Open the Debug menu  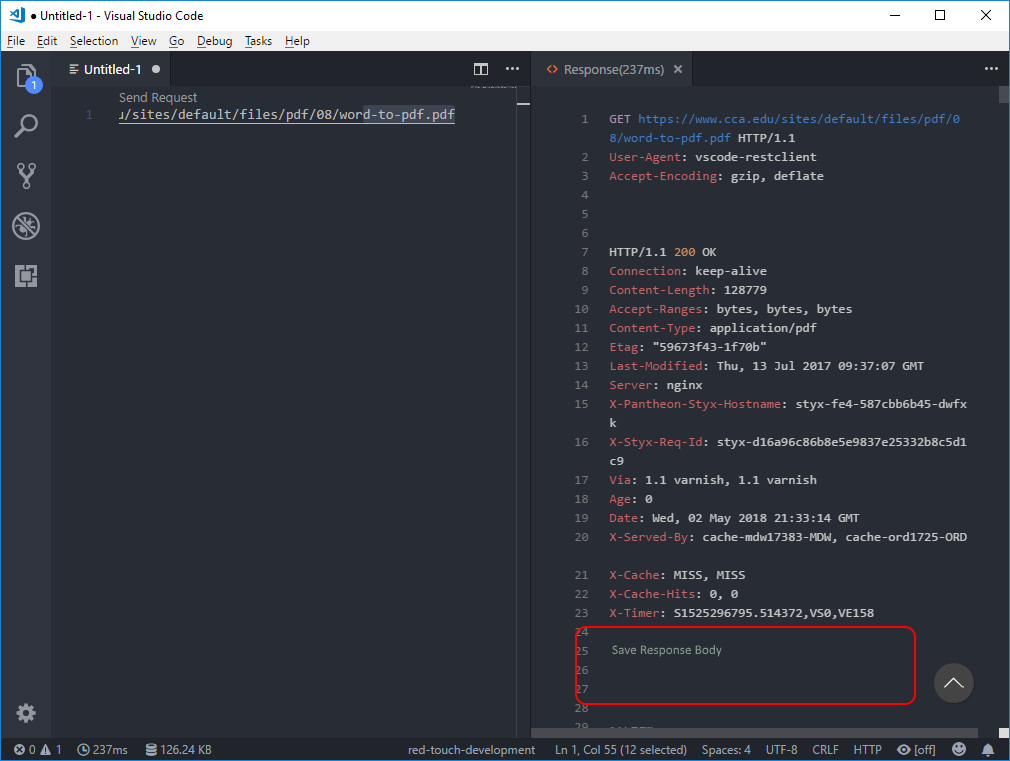(214, 41)
